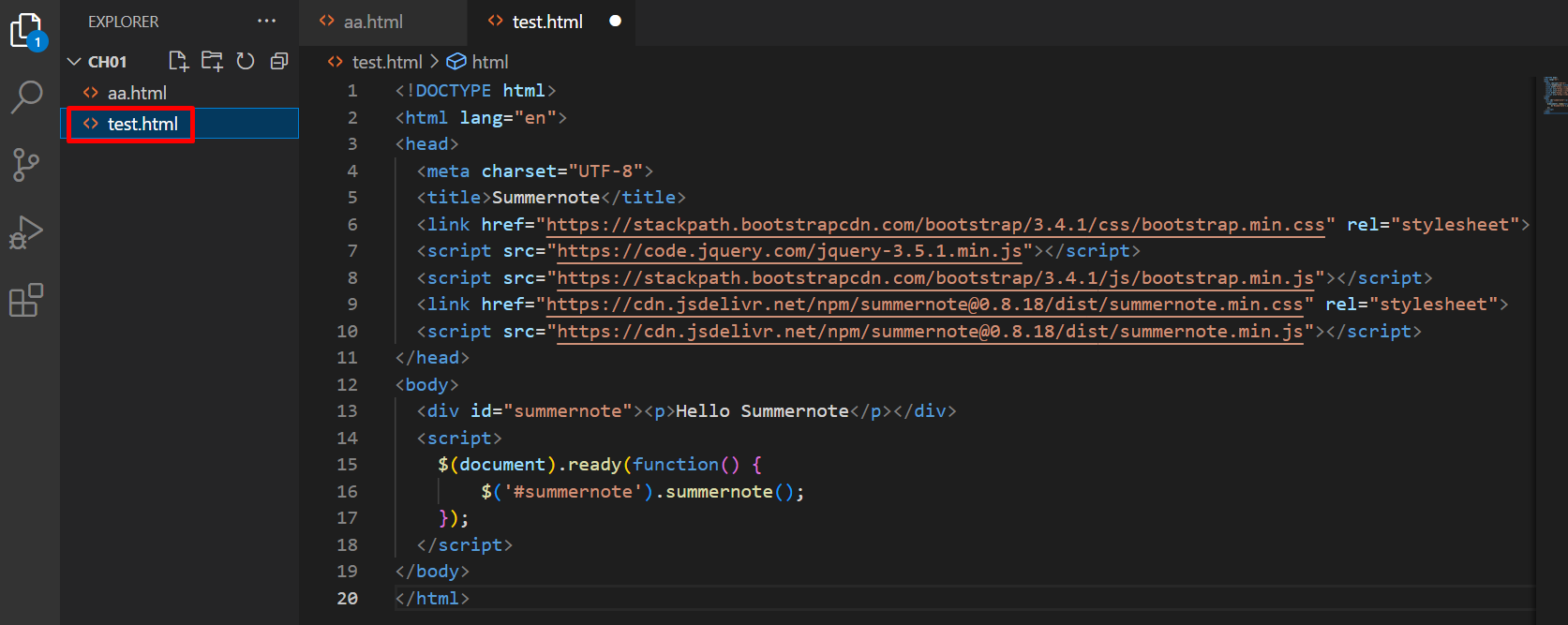The width and height of the screenshot is (1568, 625).
Task: Click the summernote.min.css URL on line 9
Action: 925,305
